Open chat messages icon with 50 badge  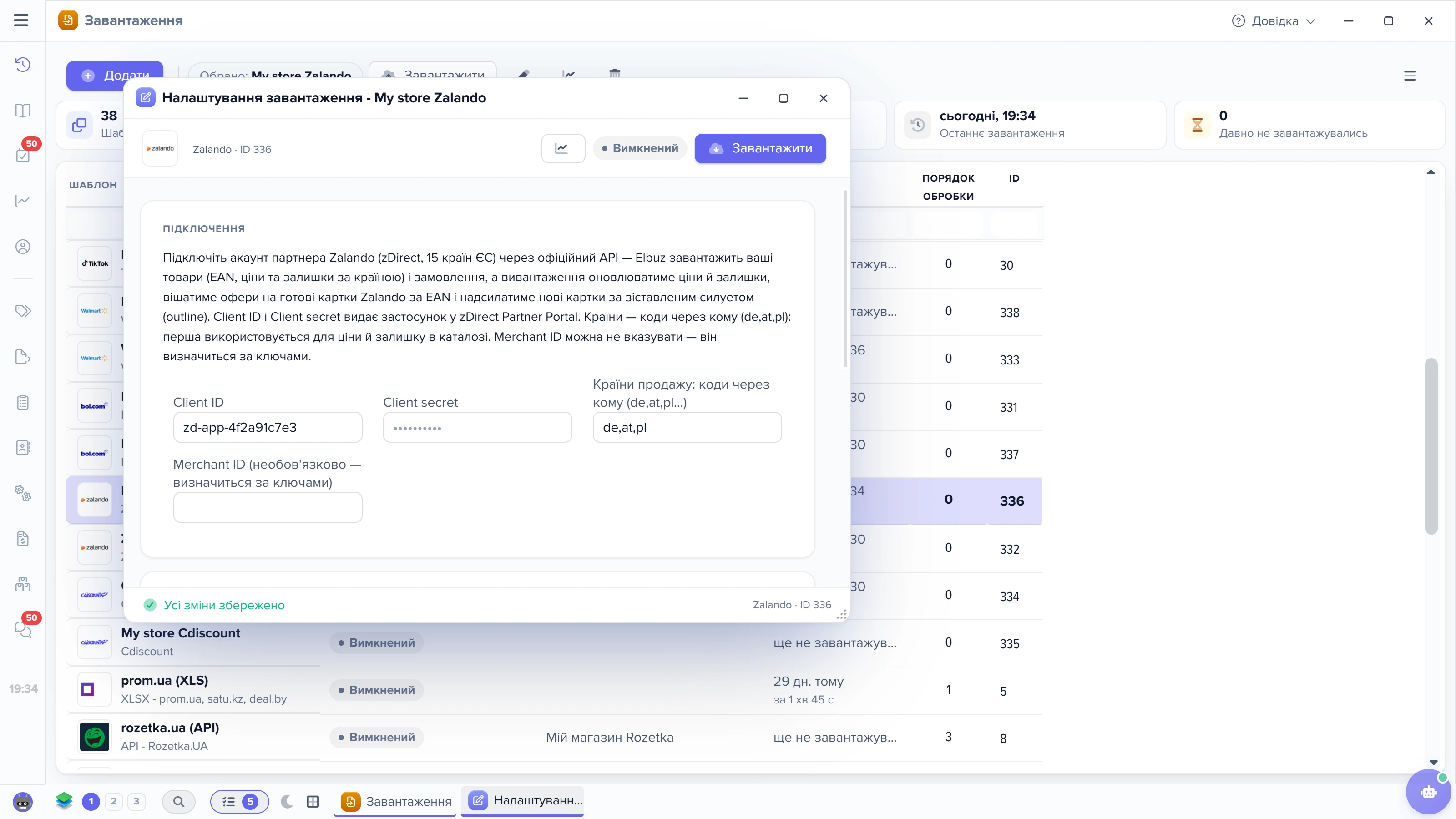pyautogui.click(x=23, y=629)
